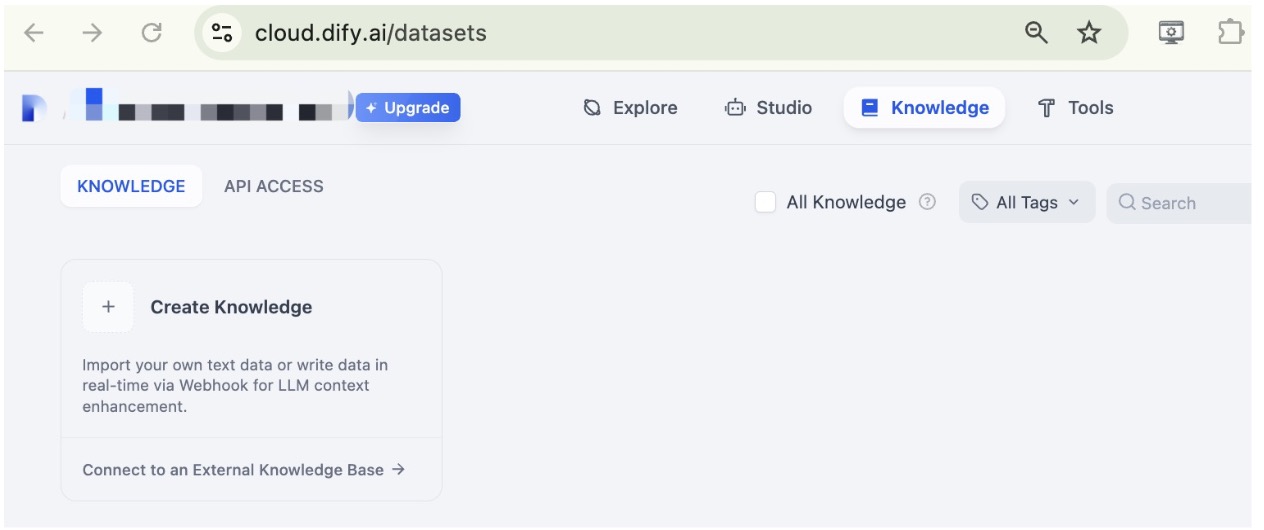The width and height of the screenshot is (1264, 530).
Task: Expand the All Tags dropdown
Action: tap(1026, 202)
